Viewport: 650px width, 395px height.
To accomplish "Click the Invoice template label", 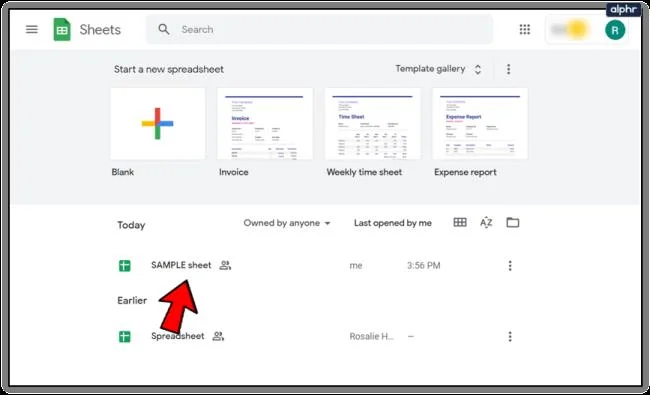I will 234,172.
